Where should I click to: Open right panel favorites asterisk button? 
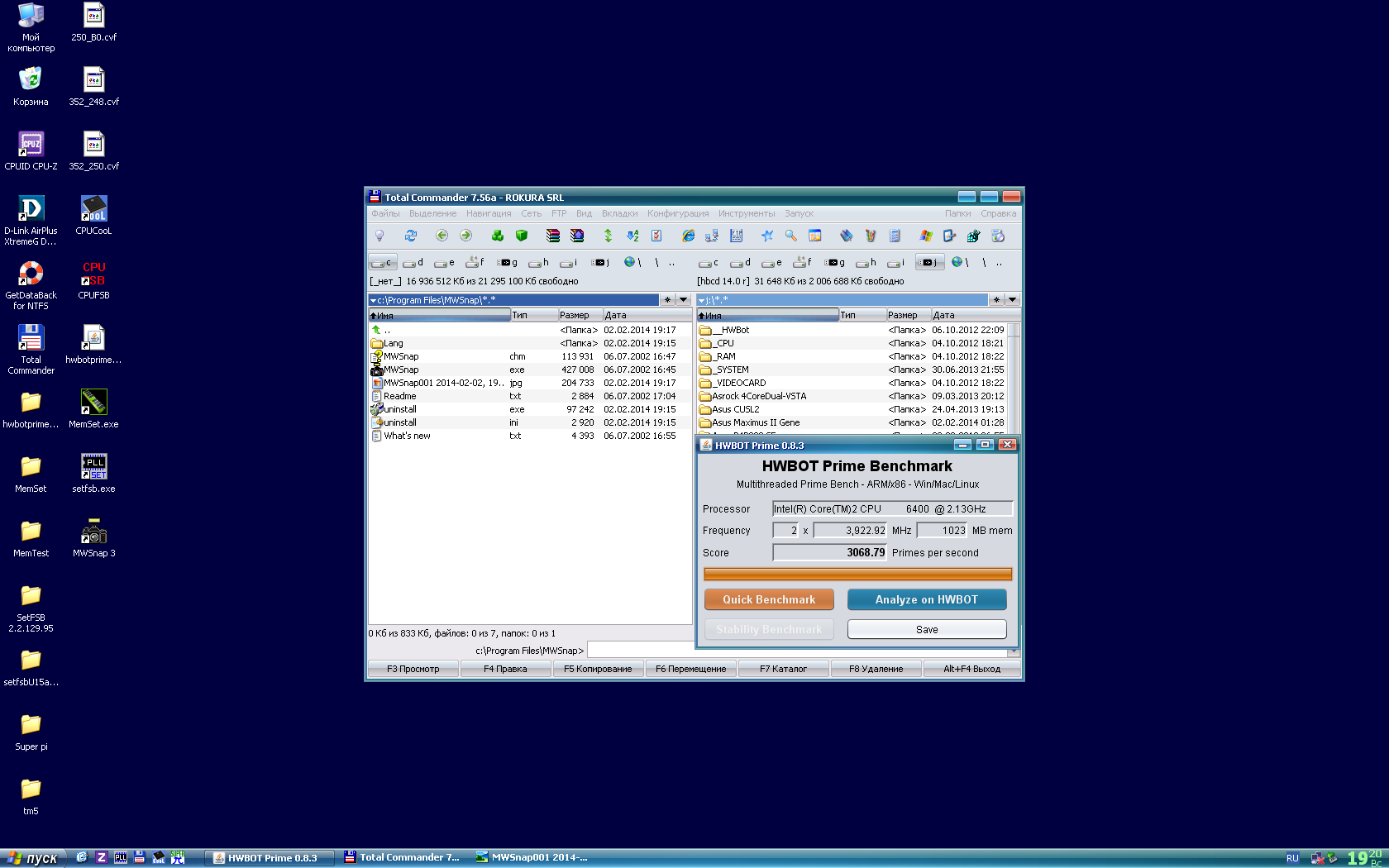(996, 300)
